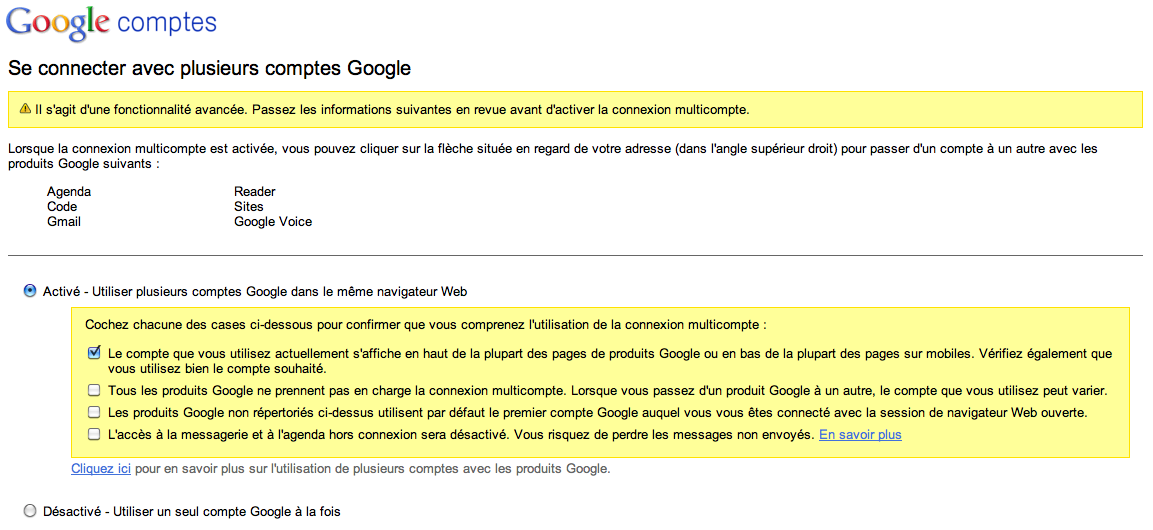Click the warning triangle icon in banner
Screen dimensions: 1153x530
tap(25, 109)
